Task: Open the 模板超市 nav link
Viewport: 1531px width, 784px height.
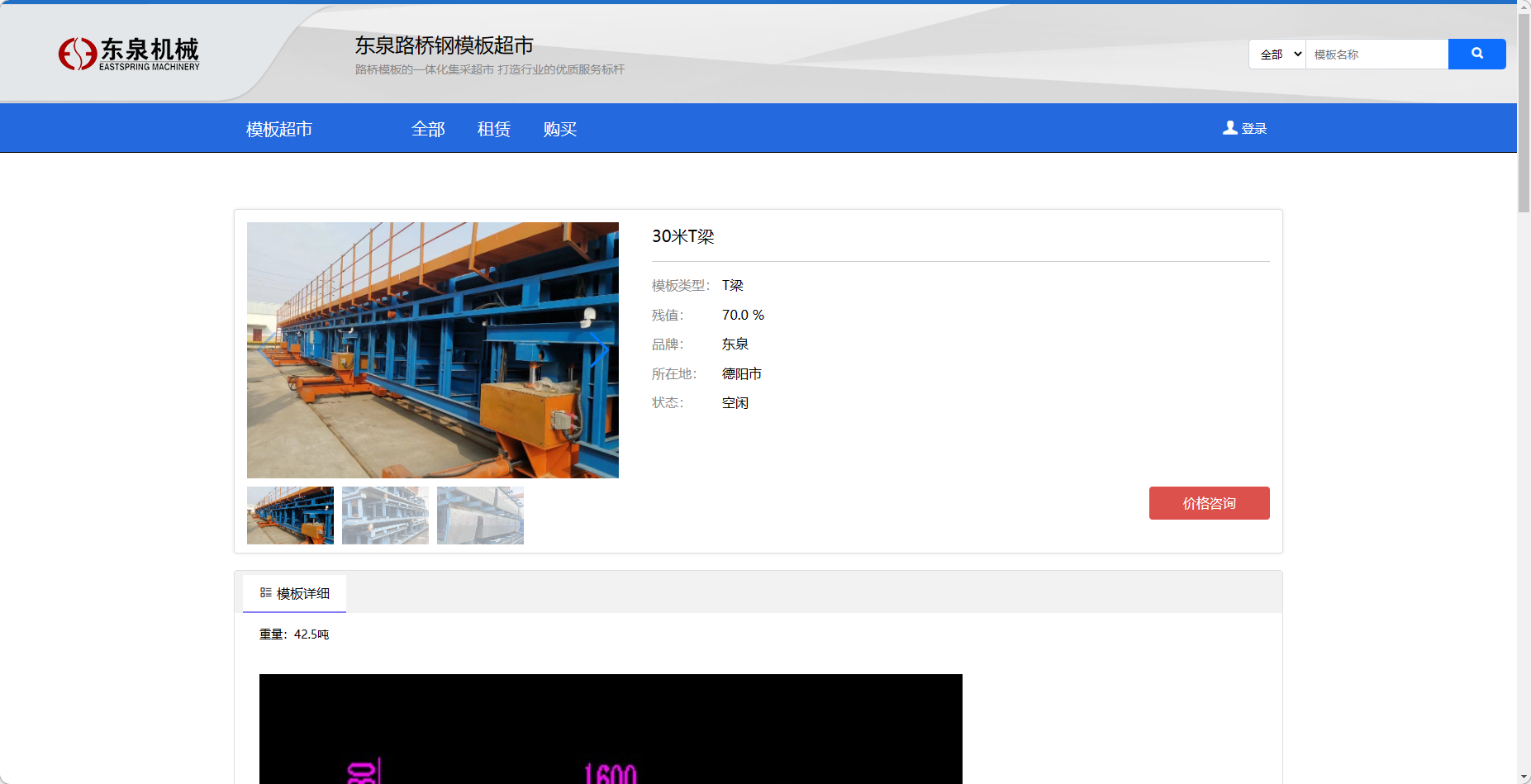Action: [279, 129]
